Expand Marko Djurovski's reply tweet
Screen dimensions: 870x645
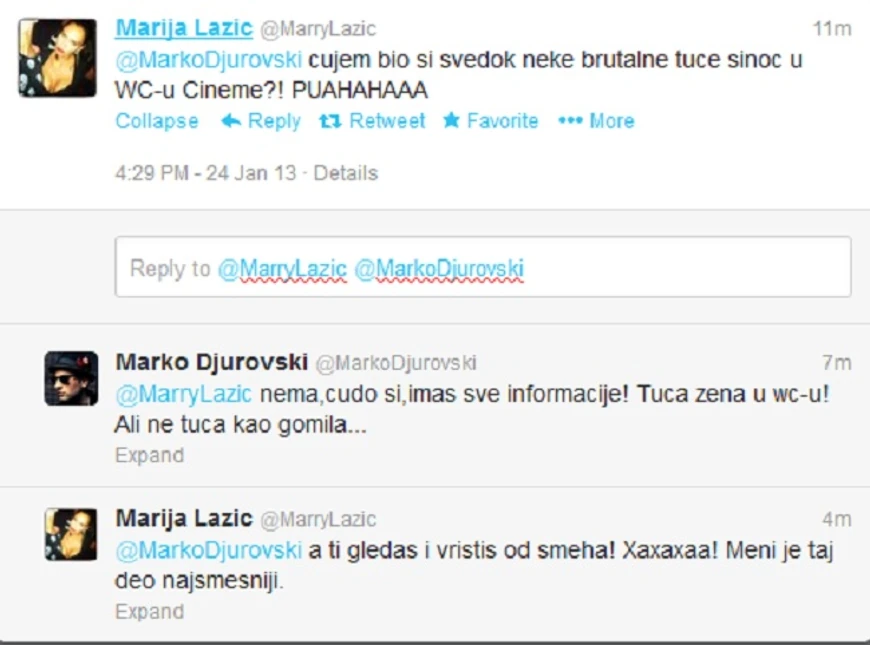149,455
